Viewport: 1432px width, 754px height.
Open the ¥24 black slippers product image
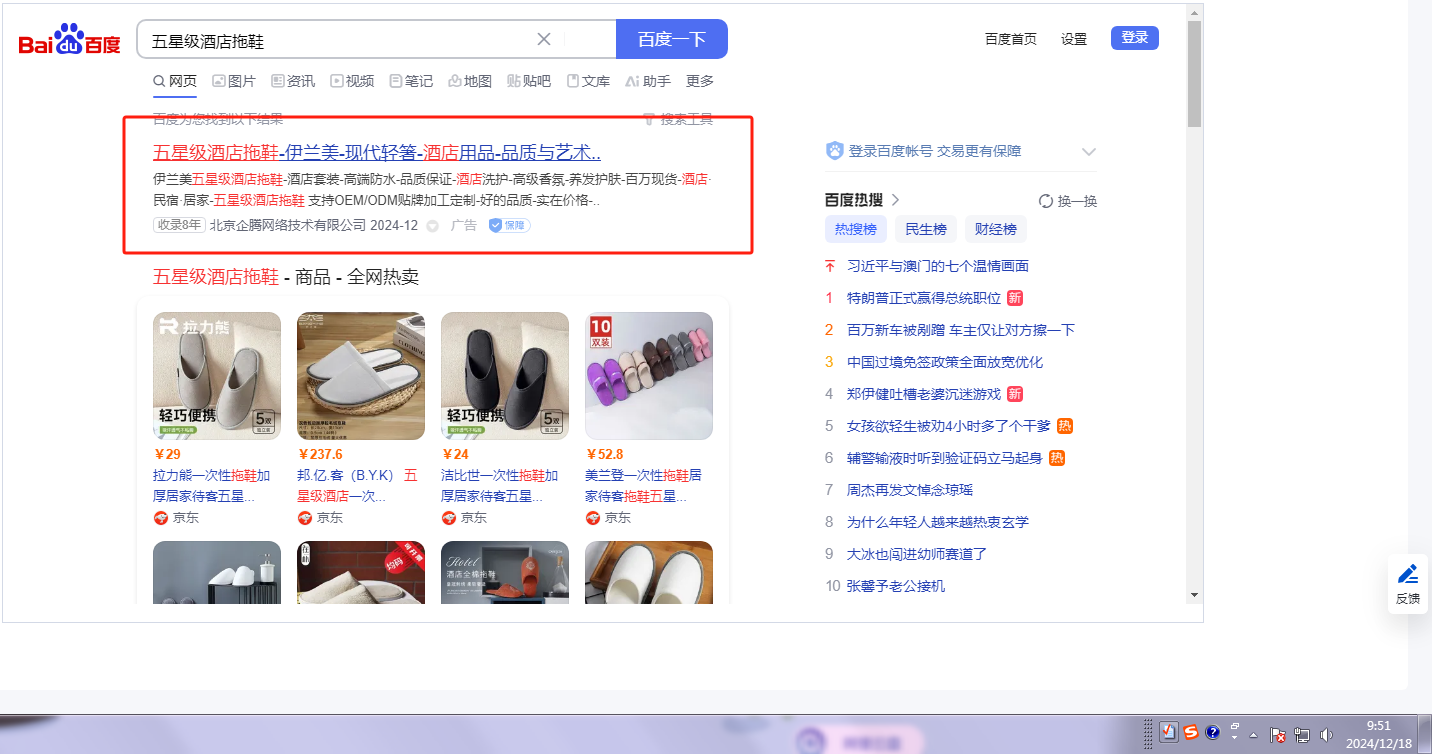[x=505, y=376]
